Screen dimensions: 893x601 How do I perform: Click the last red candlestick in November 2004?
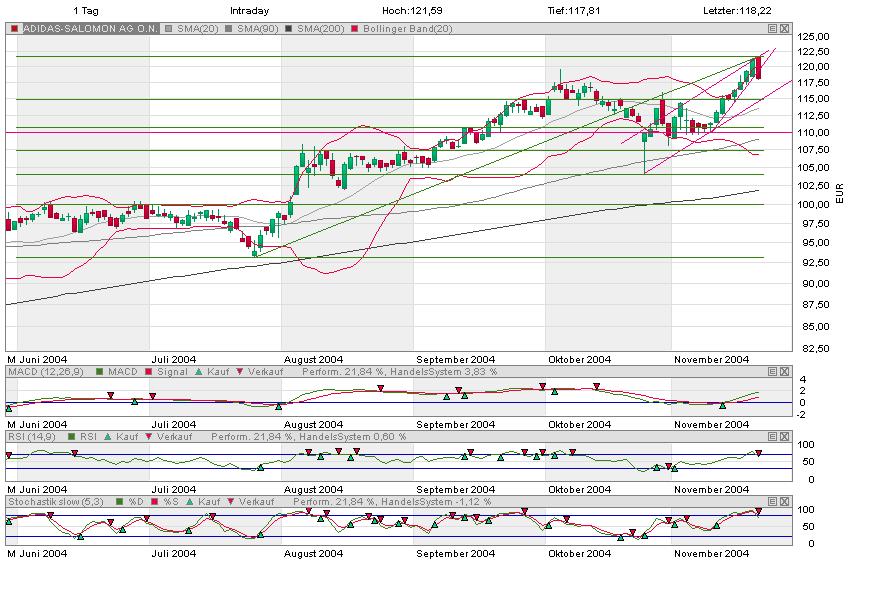pyautogui.click(x=759, y=68)
